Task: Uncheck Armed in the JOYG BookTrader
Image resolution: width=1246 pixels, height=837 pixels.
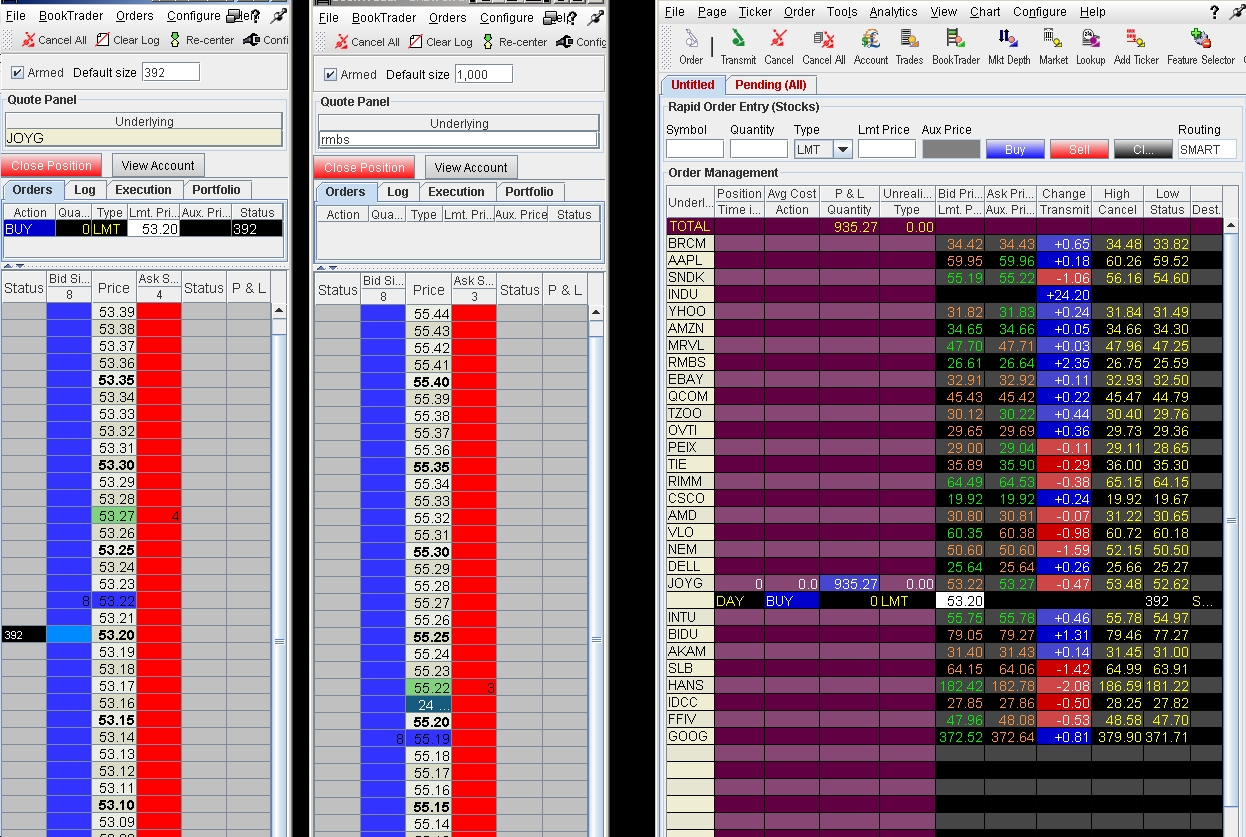Action: pyautogui.click(x=17, y=73)
